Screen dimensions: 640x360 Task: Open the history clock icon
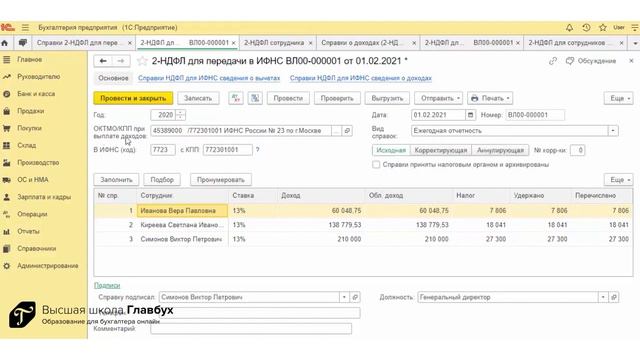coord(586,27)
